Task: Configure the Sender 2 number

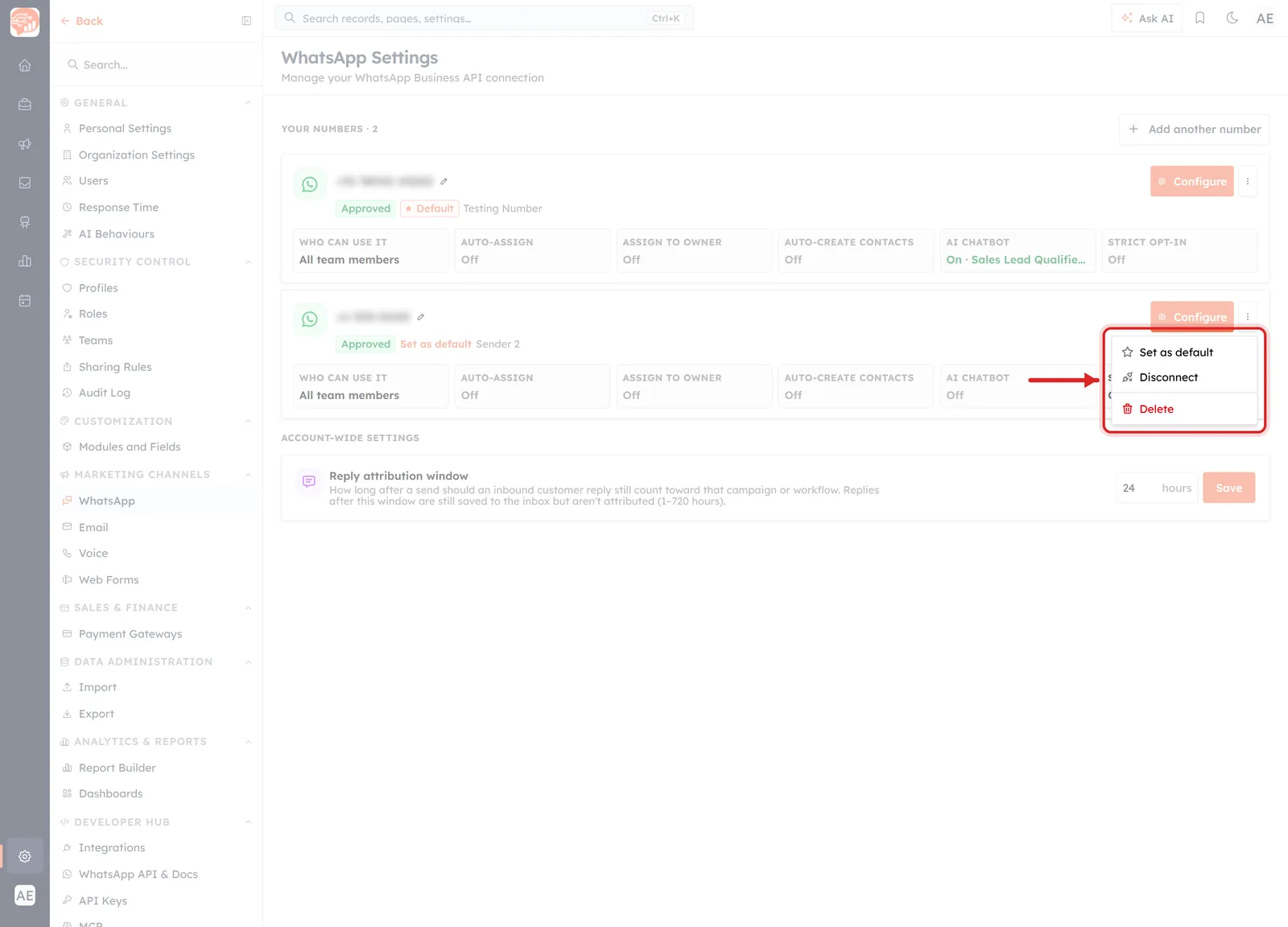Action: click(x=1192, y=316)
